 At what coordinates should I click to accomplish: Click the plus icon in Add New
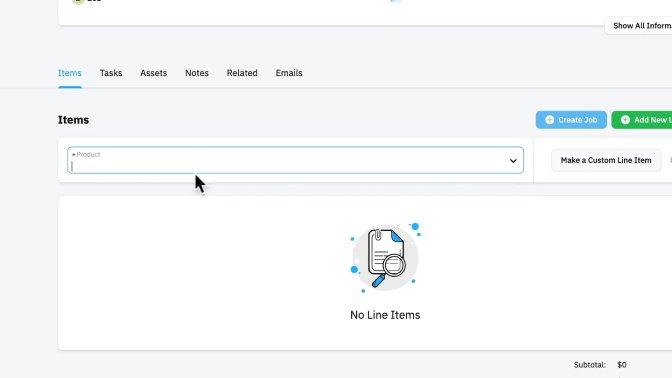pos(625,120)
